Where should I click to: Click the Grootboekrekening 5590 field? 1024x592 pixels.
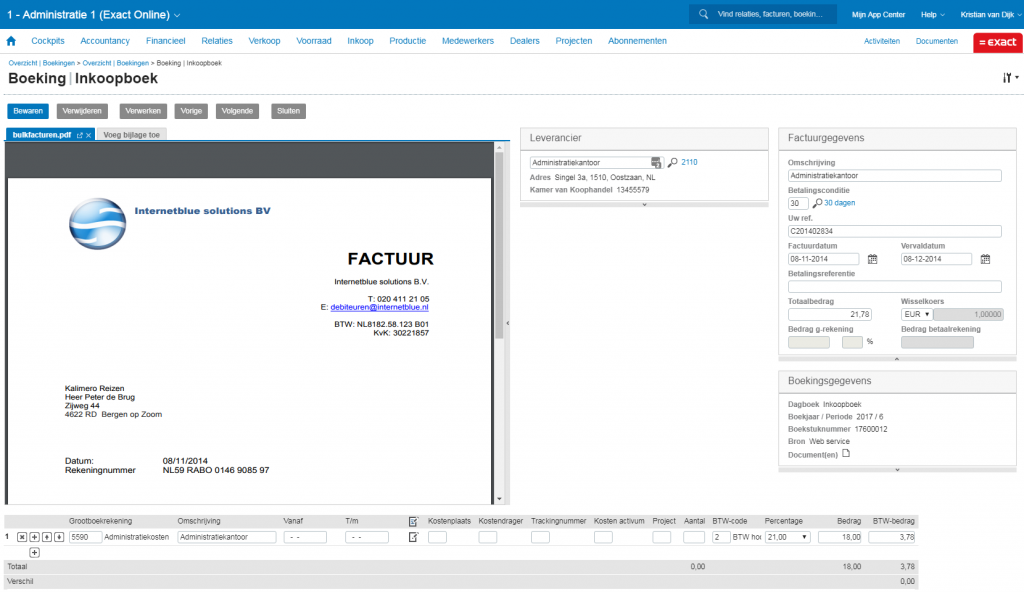[85, 537]
